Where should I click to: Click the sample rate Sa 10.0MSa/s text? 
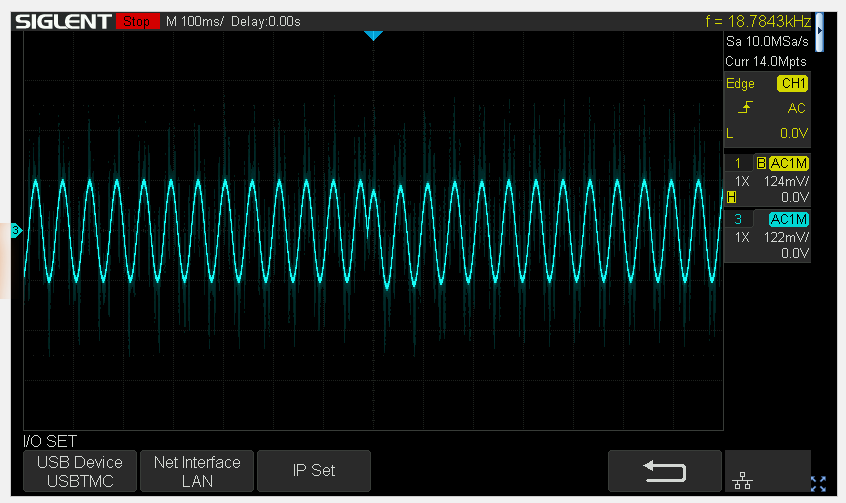(x=767, y=42)
